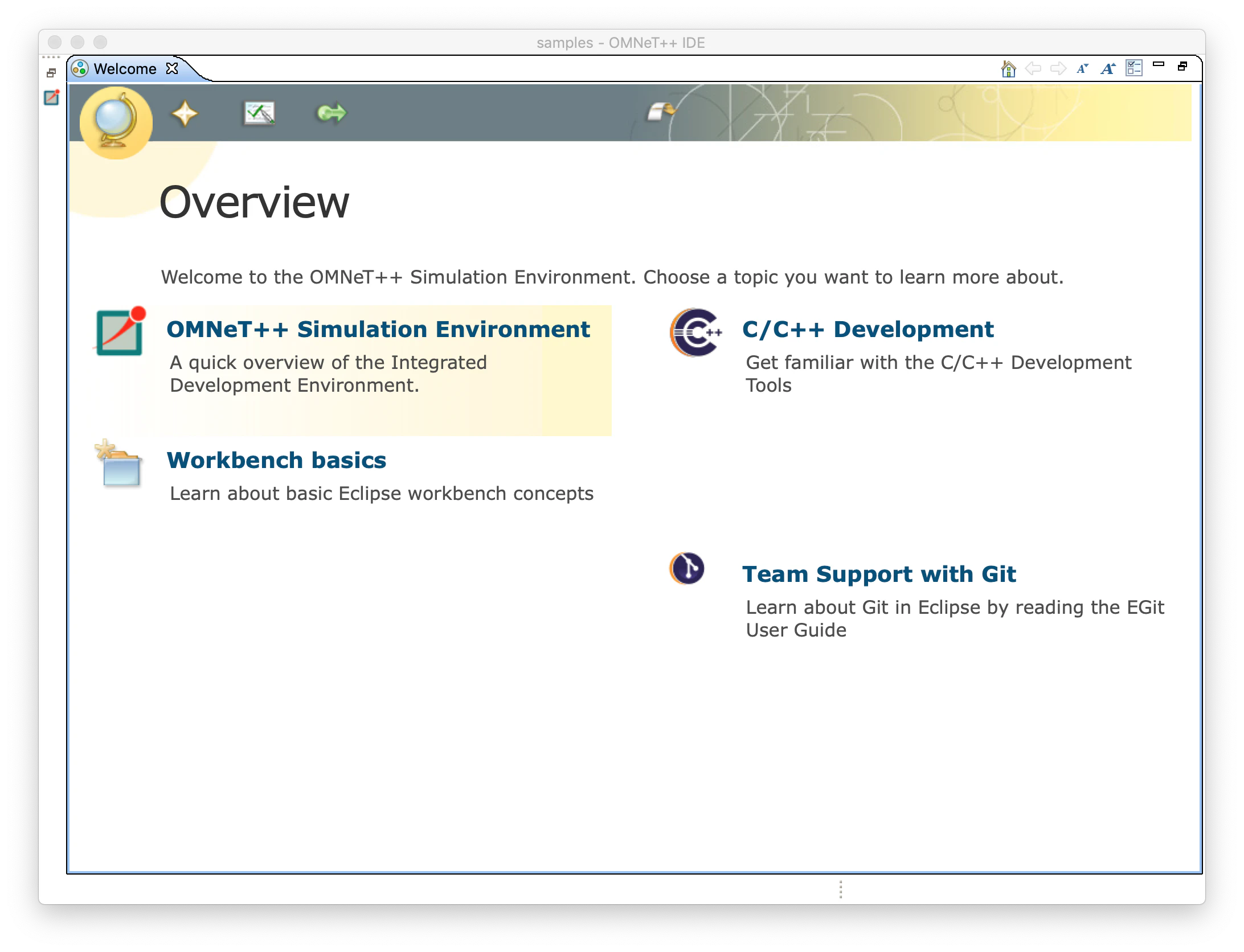Screen dimensions: 1244x952
Task: Click the Home icon in Welcome toolbar
Action: 1008,69
